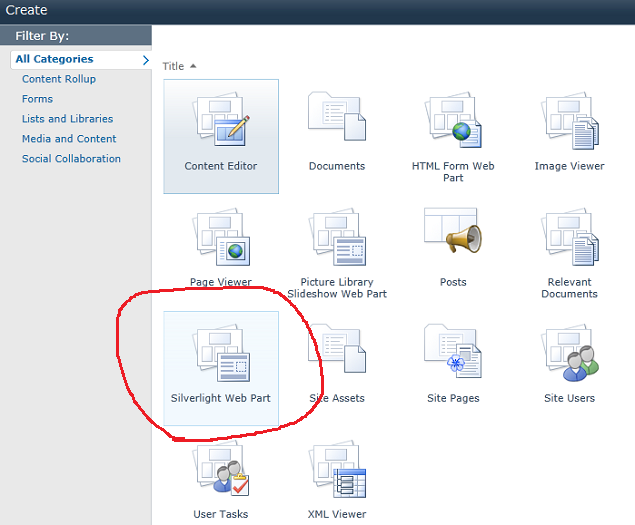Click the HTML Form Web Part label
The height and width of the screenshot is (525, 635).
[453, 172]
